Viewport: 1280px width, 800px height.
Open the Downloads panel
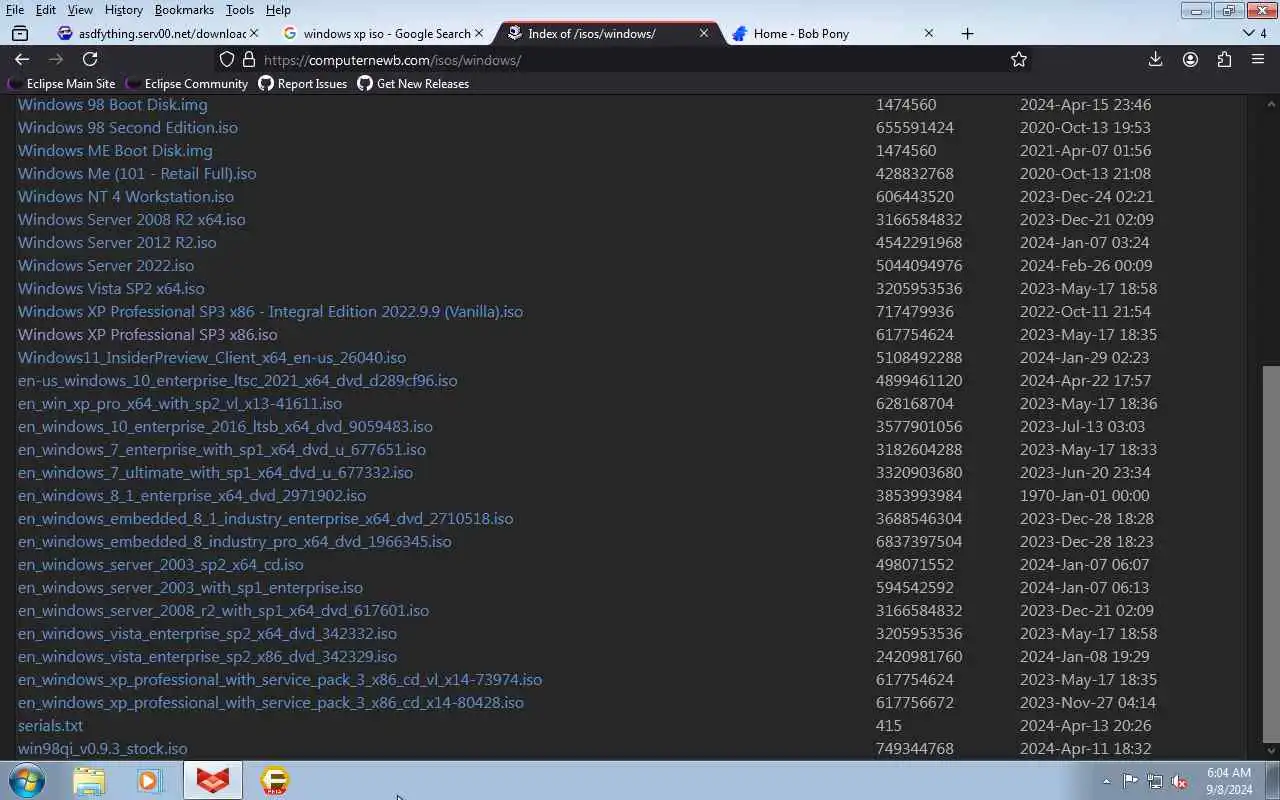click(x=1155, y=59)
